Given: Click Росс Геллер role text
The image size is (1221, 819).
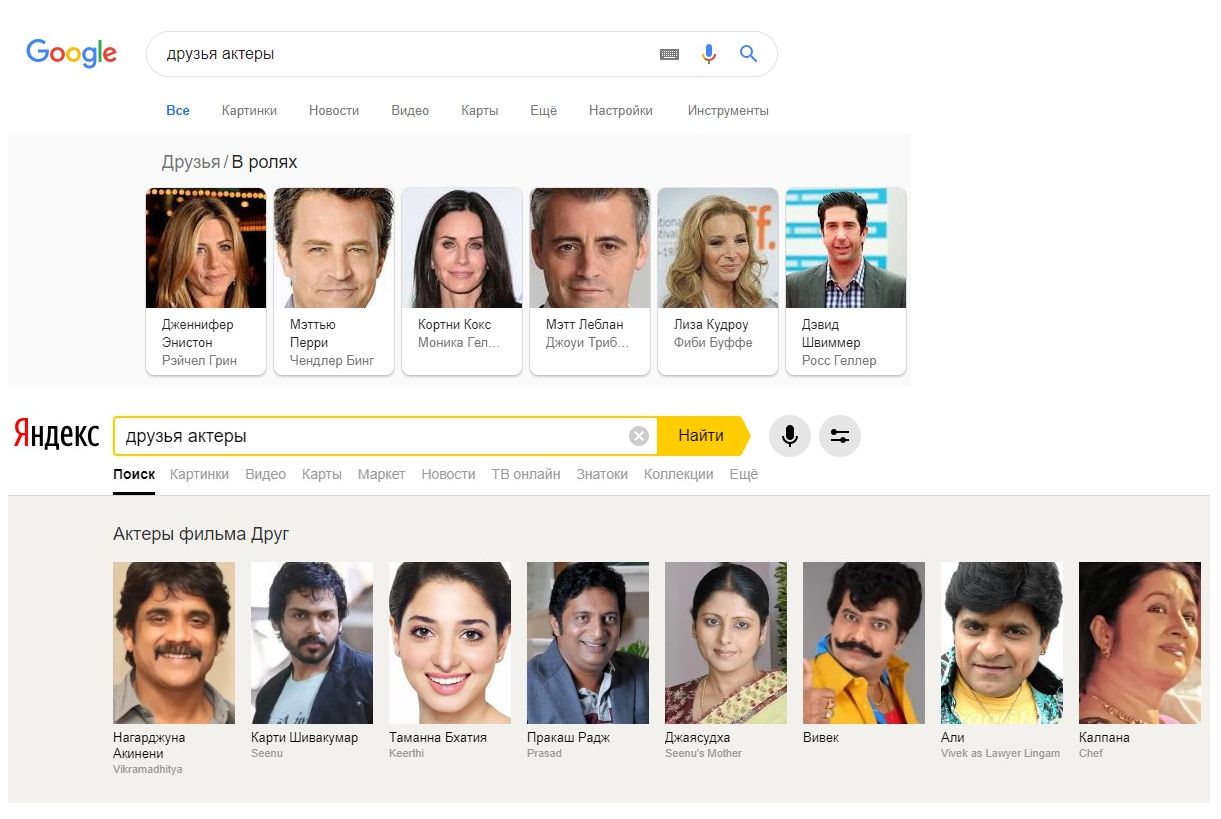Looking at the screenshot, I should tap(839, 360).
